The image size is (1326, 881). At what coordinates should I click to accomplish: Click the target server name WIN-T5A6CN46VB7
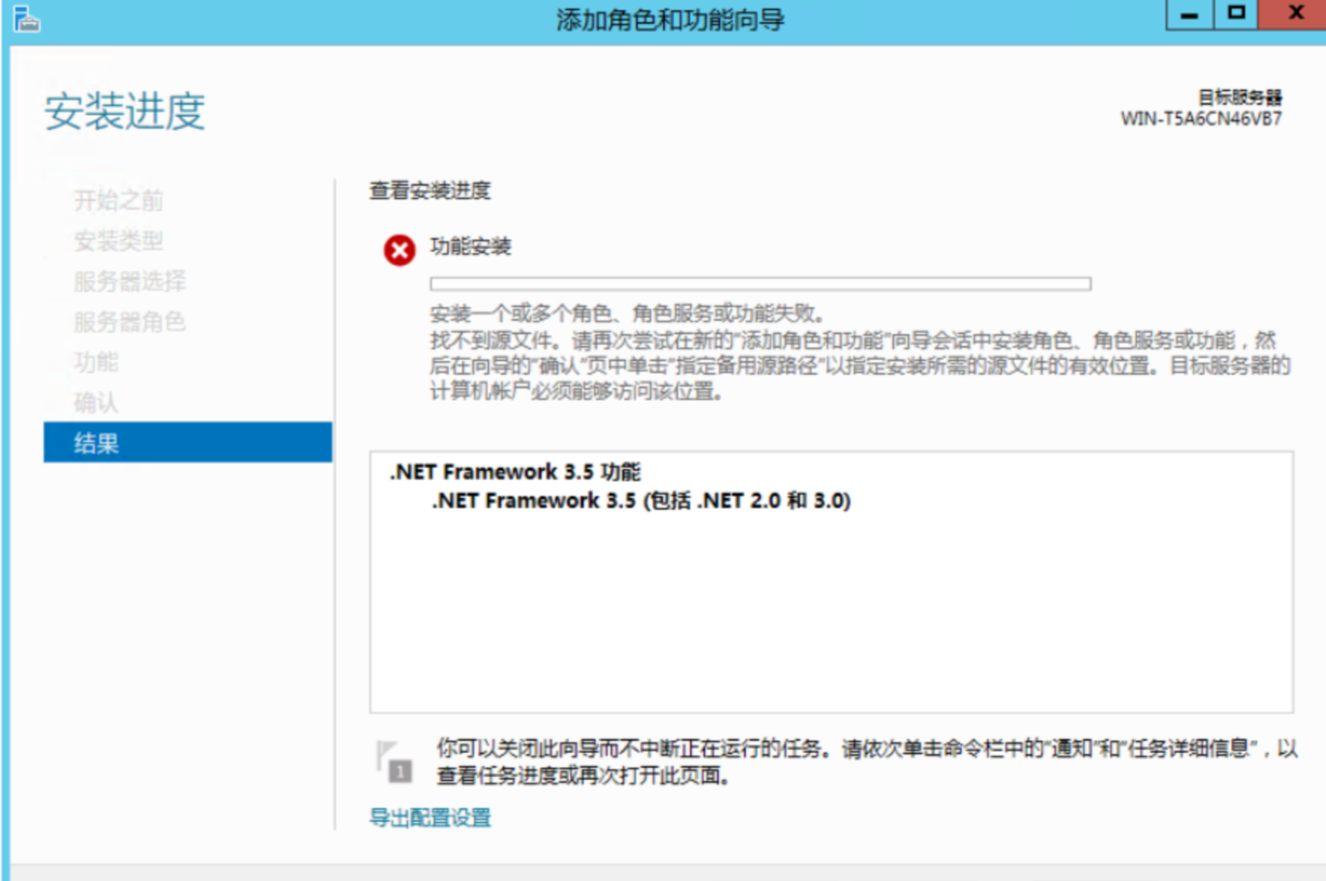coord(1201,118)
